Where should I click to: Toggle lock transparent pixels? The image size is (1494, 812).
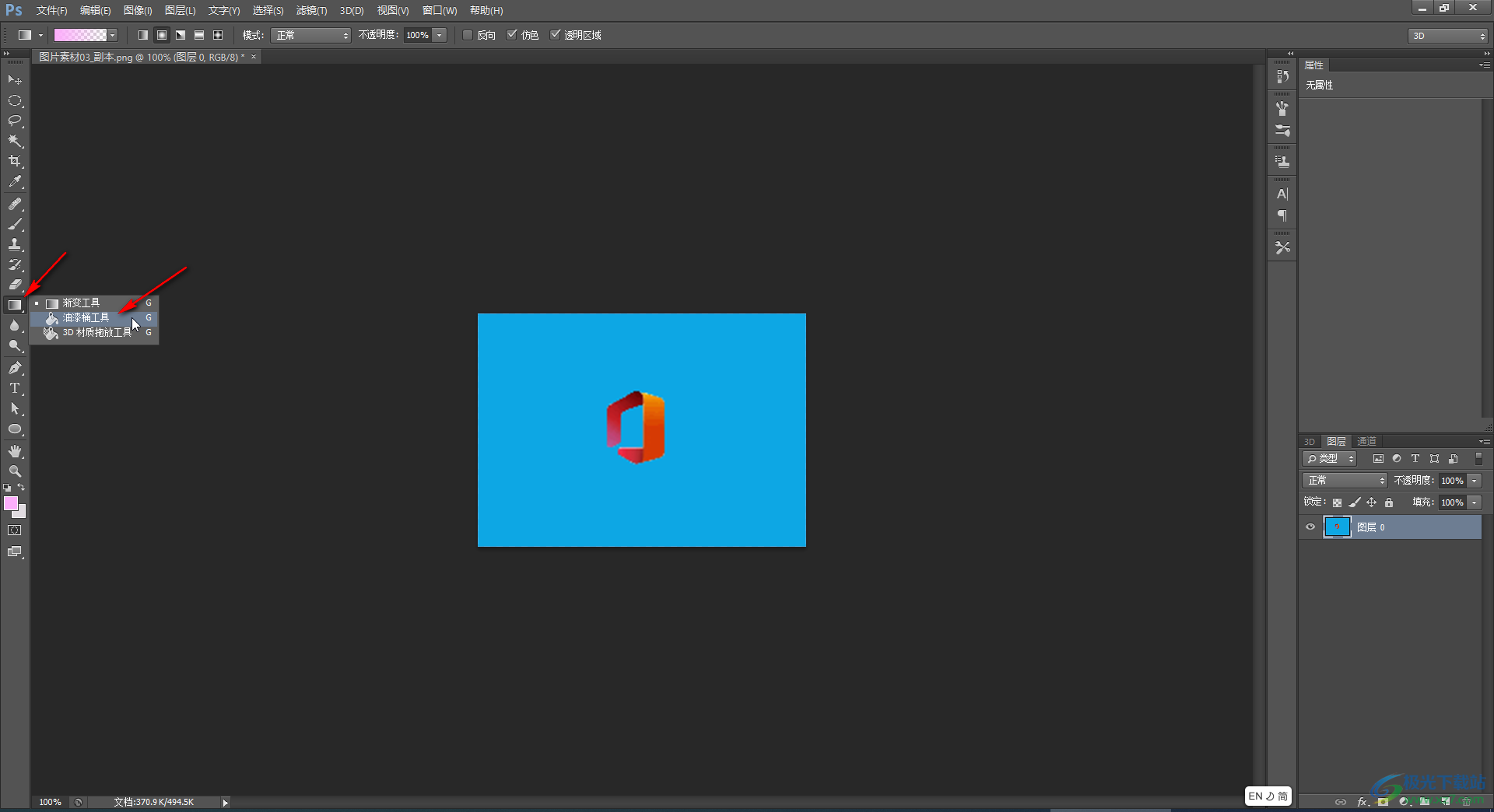(1338, 502)
